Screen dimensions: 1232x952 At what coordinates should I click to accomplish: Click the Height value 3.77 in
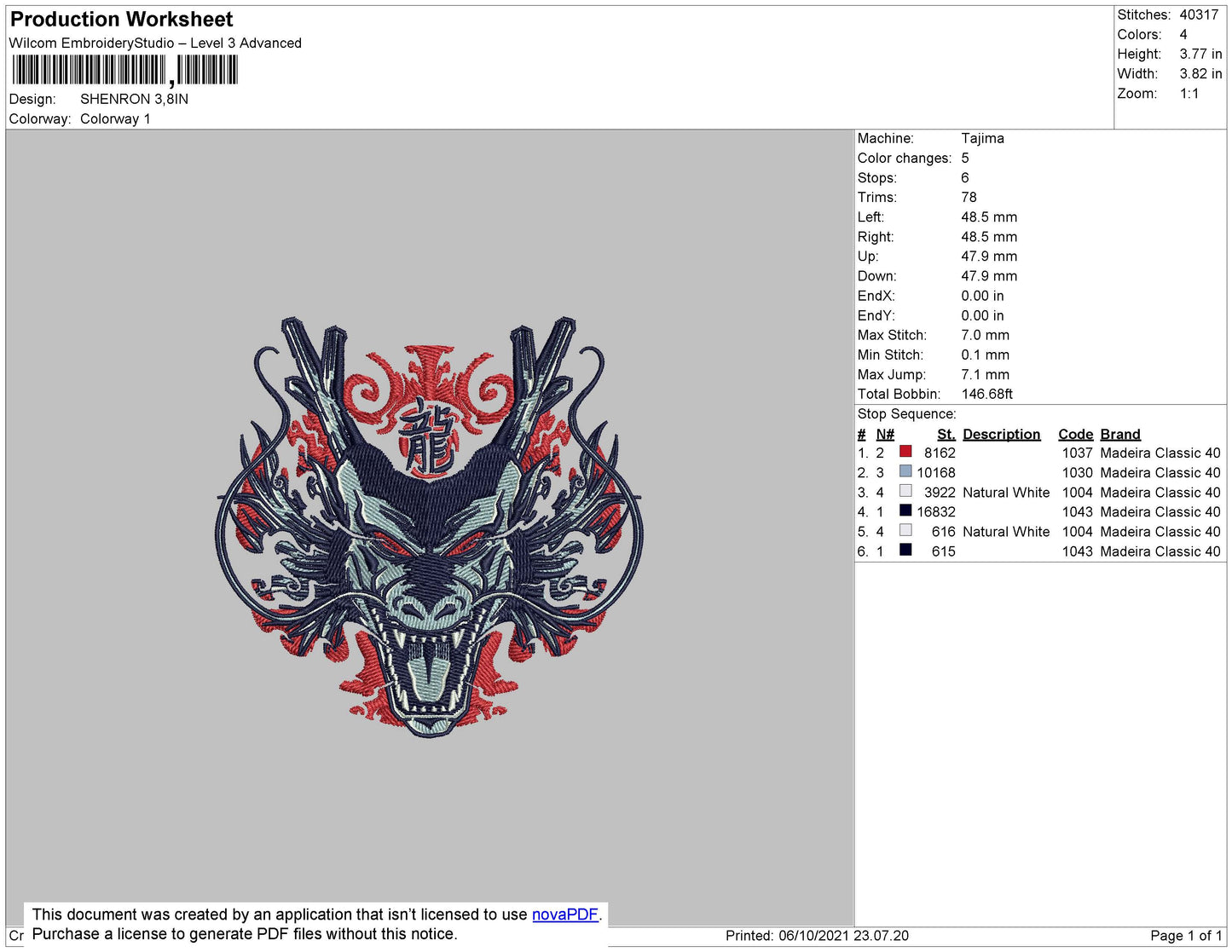click(1200, 55)
